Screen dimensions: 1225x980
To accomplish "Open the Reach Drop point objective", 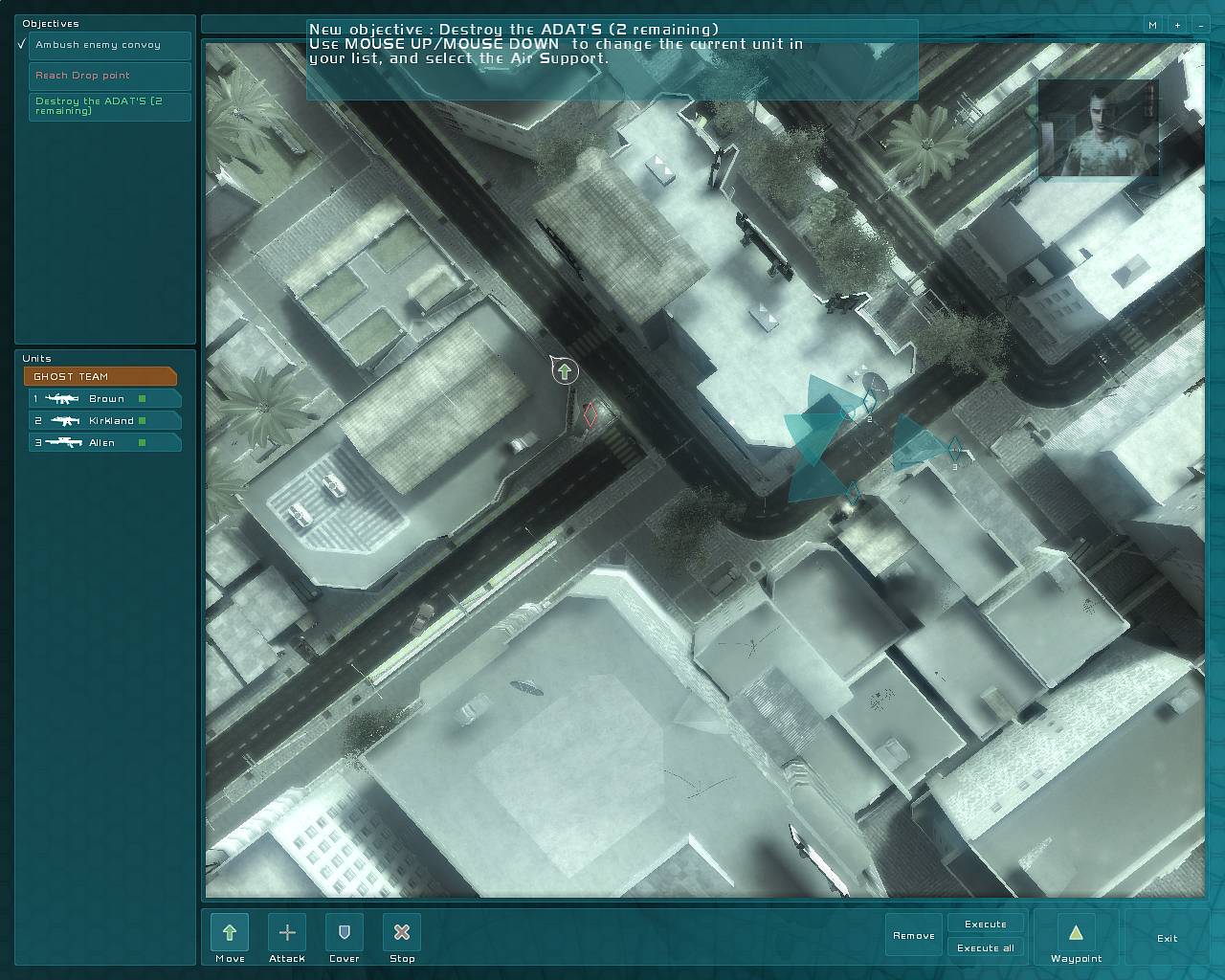I will [110, 76].
